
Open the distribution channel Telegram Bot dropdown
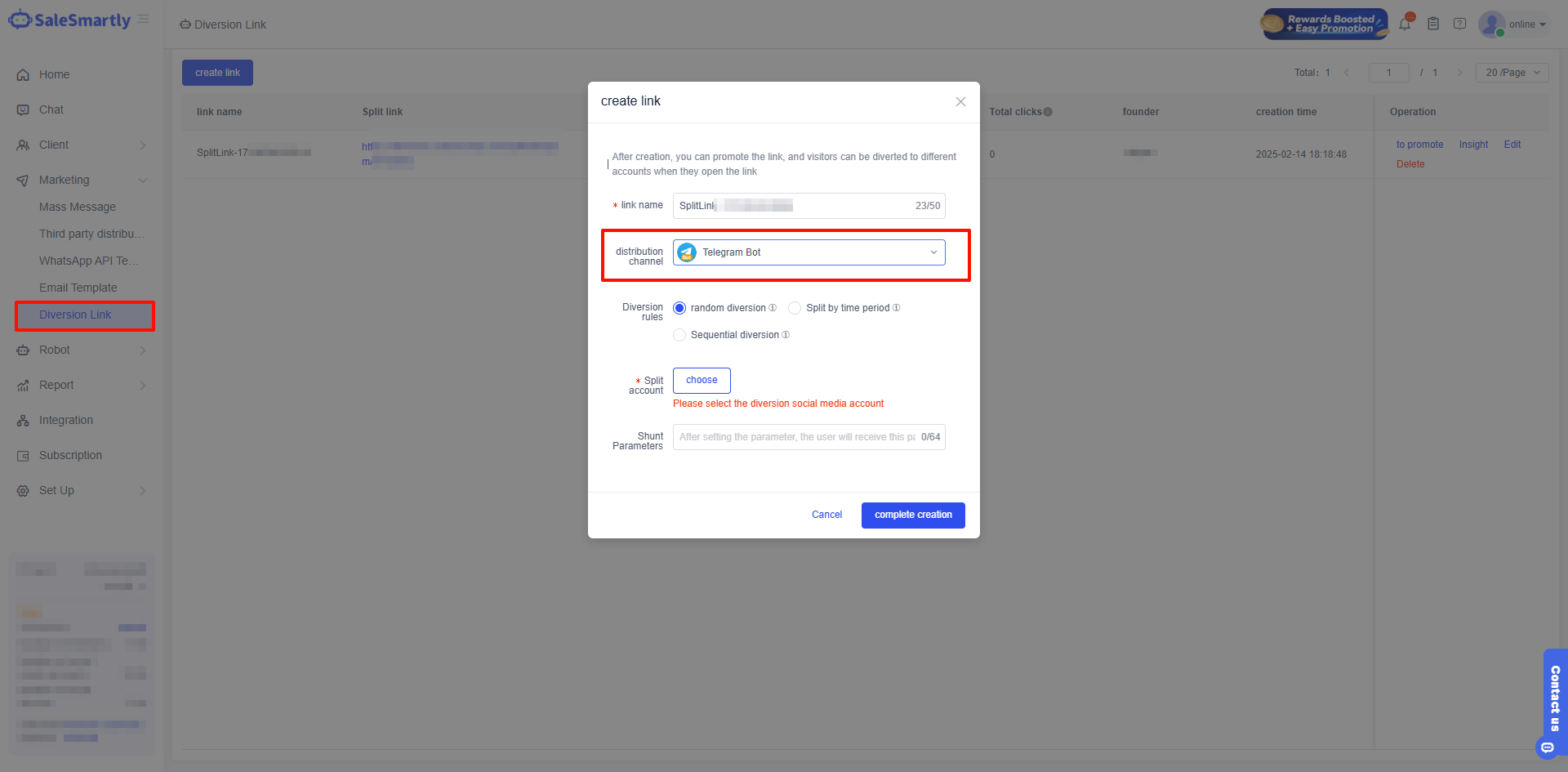(x=808, y=252)
